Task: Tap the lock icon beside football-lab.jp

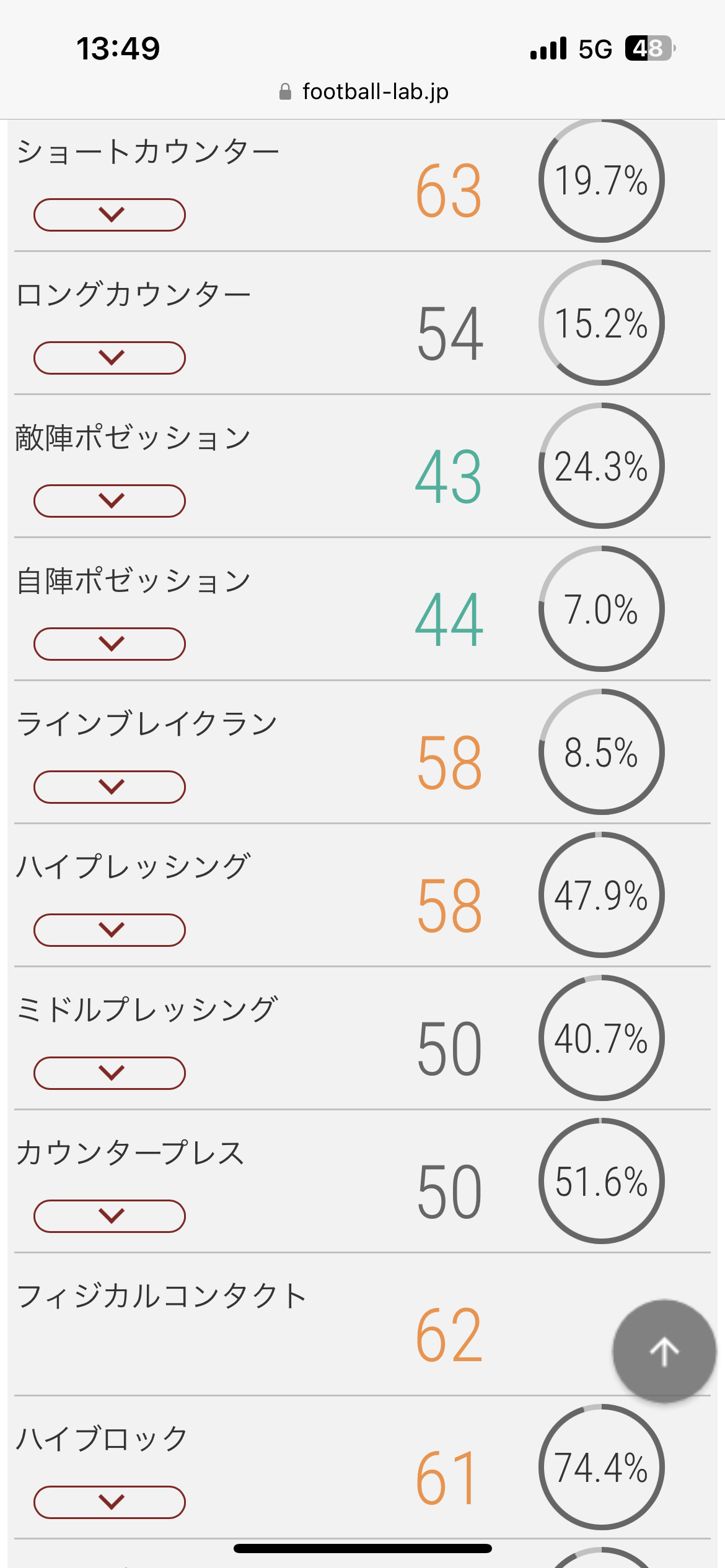Action: coord(285,92)
